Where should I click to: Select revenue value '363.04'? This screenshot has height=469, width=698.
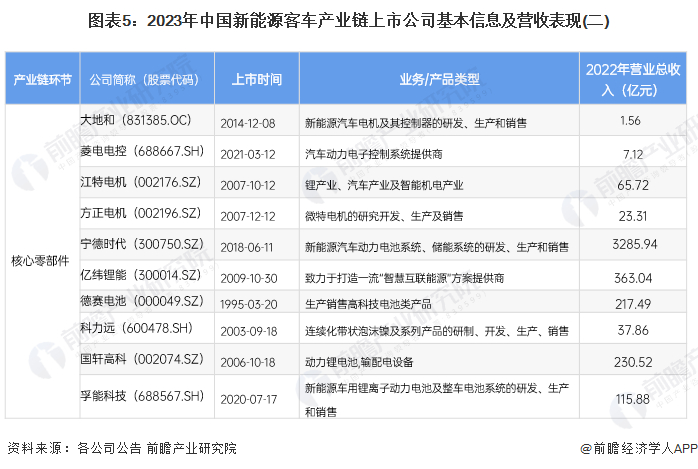pos(633,279)
